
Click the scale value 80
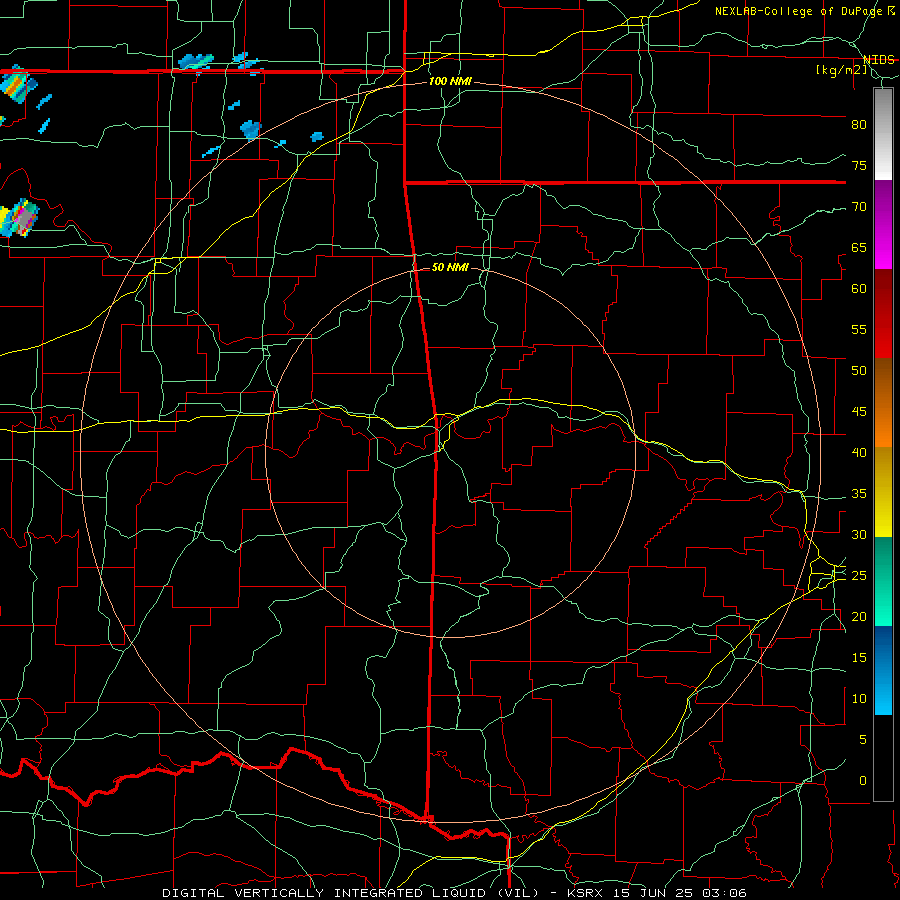(859, 125)
